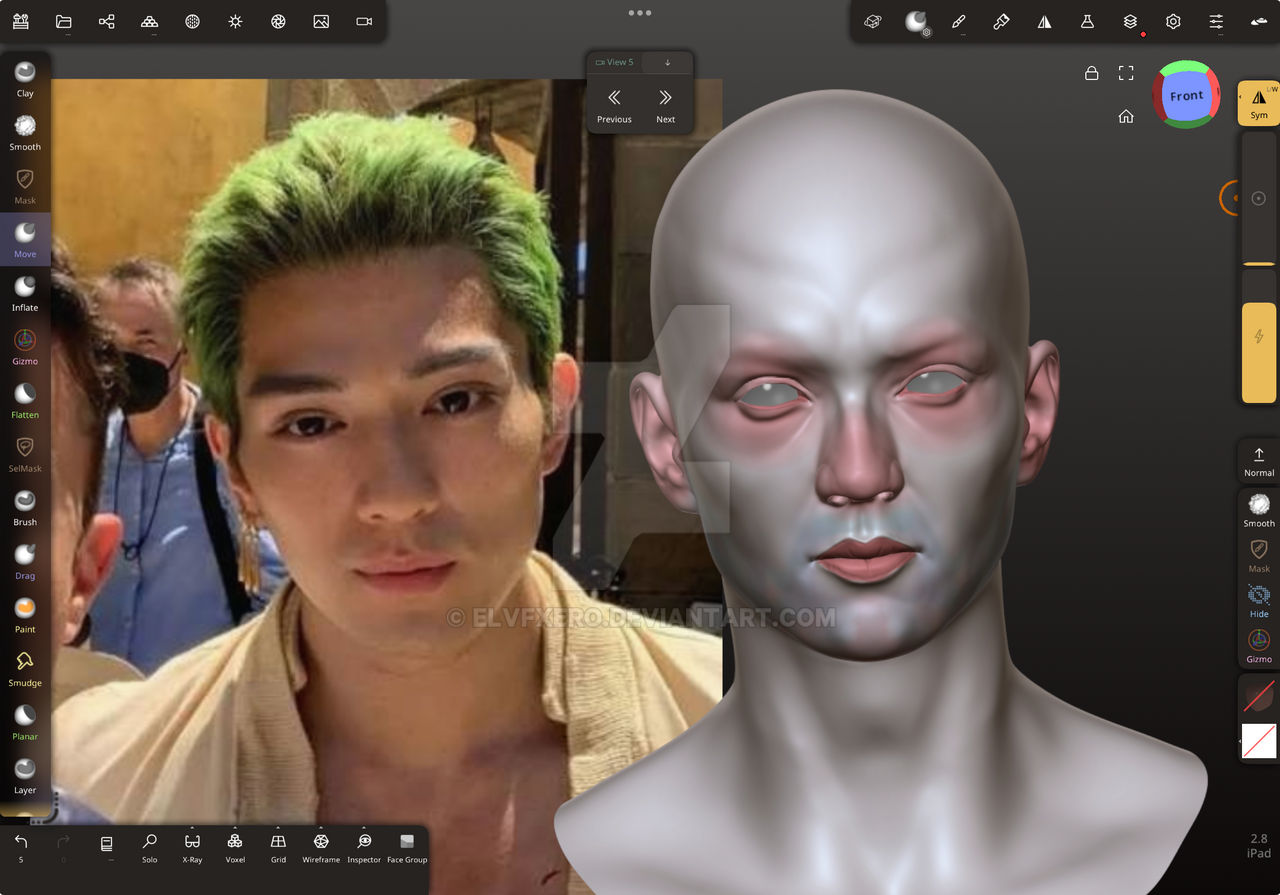The height and width of the screenshot is (895, 1280).
Task: Select Mask shortcut in right toolbar
Action: [x=1259, y=555]
